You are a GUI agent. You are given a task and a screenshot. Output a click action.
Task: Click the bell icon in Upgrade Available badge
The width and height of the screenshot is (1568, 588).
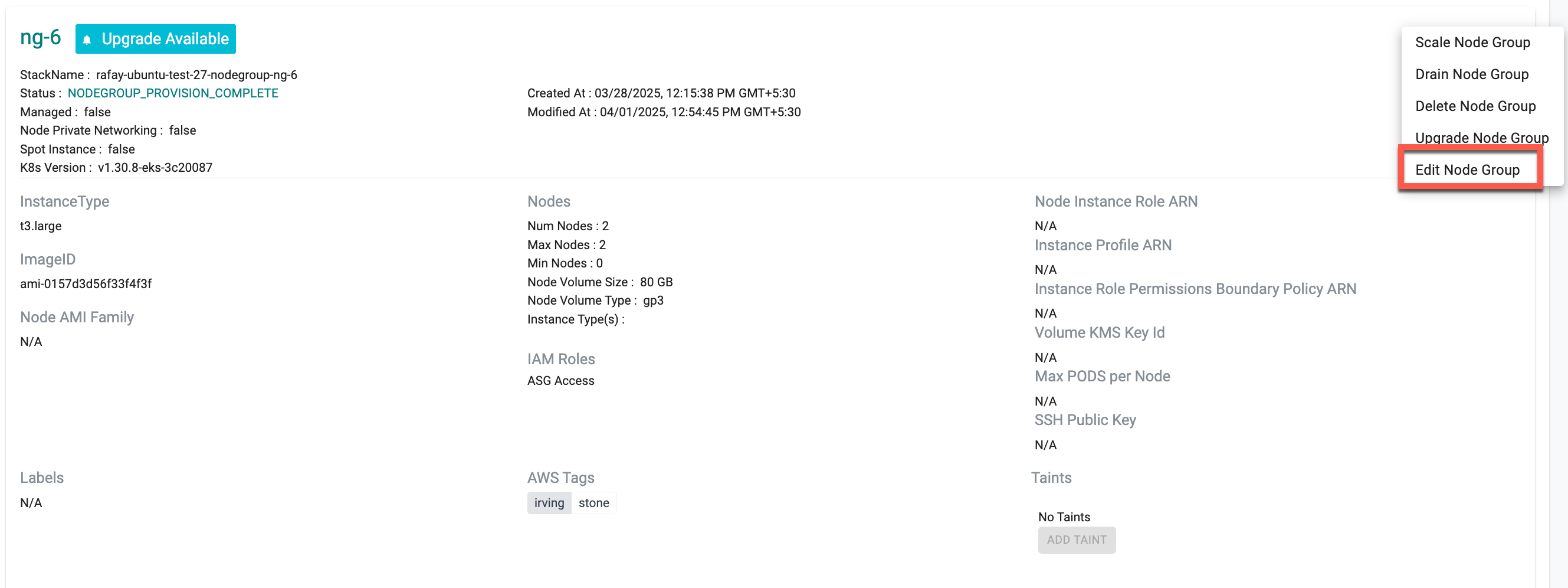click(x=87, y=40)
